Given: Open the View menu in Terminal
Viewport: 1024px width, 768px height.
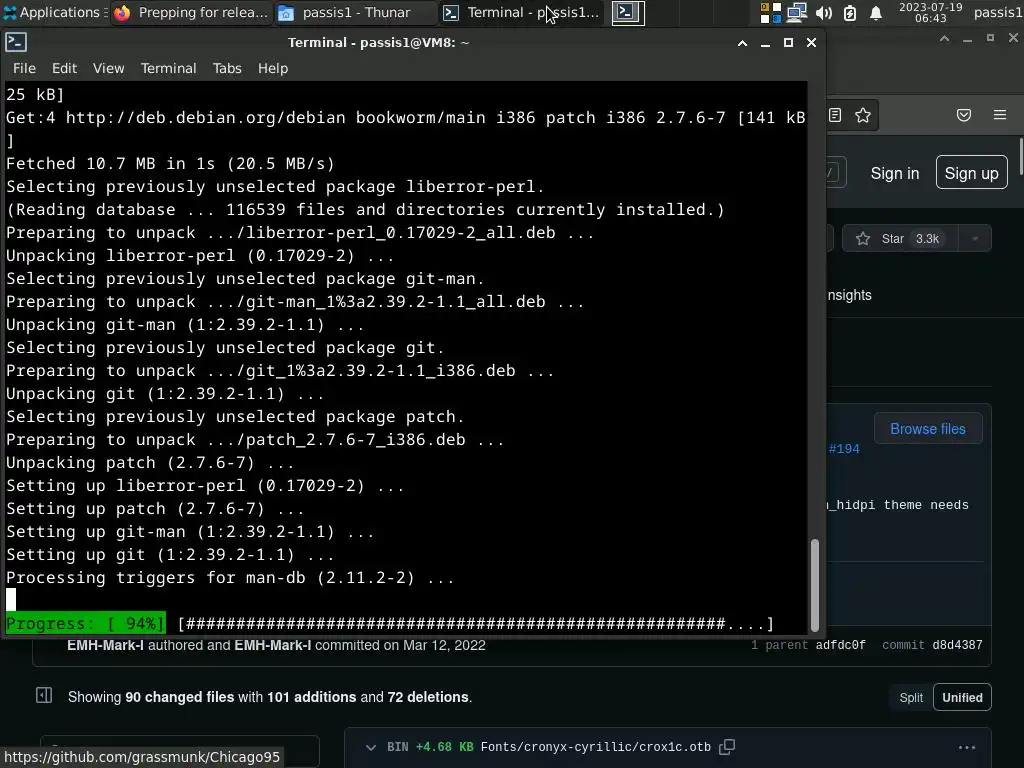Looking at the screenshot, I should [108, 68].
